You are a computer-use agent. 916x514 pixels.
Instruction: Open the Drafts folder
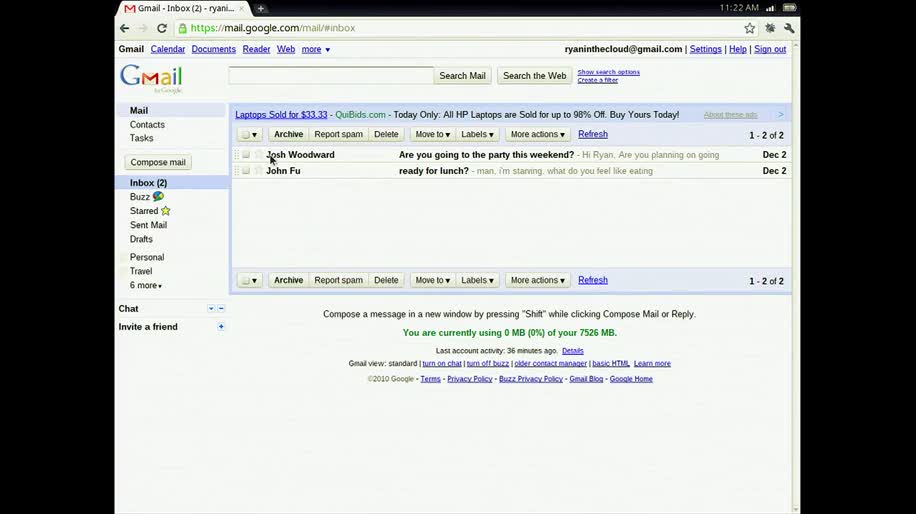141,239
